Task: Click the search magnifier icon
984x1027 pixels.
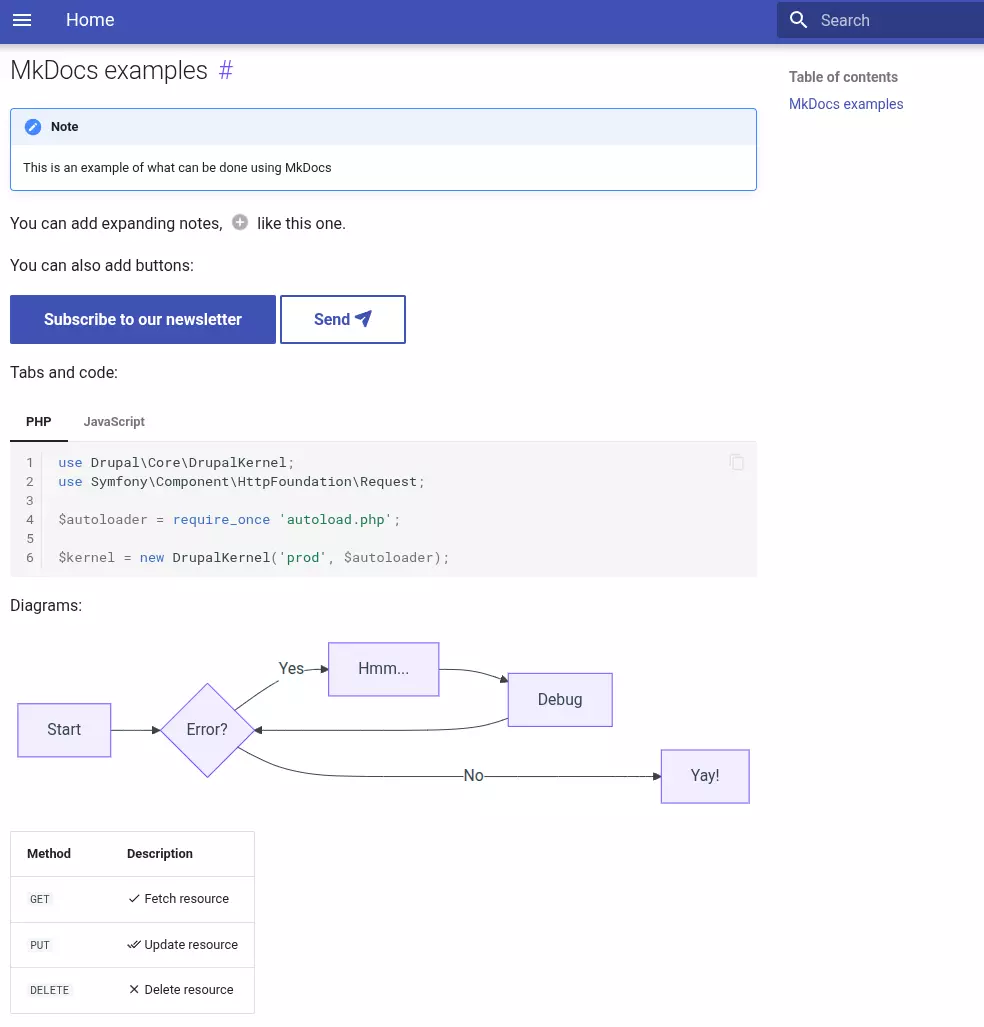Action: pos(798,20)
